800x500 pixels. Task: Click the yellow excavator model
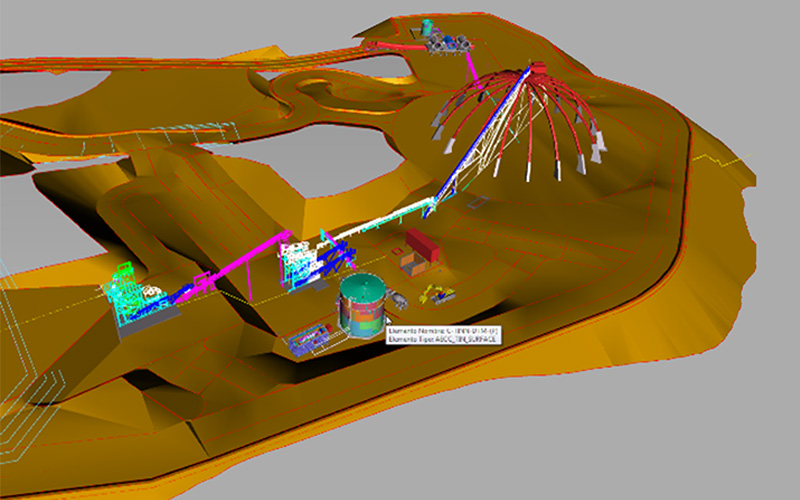438,293
